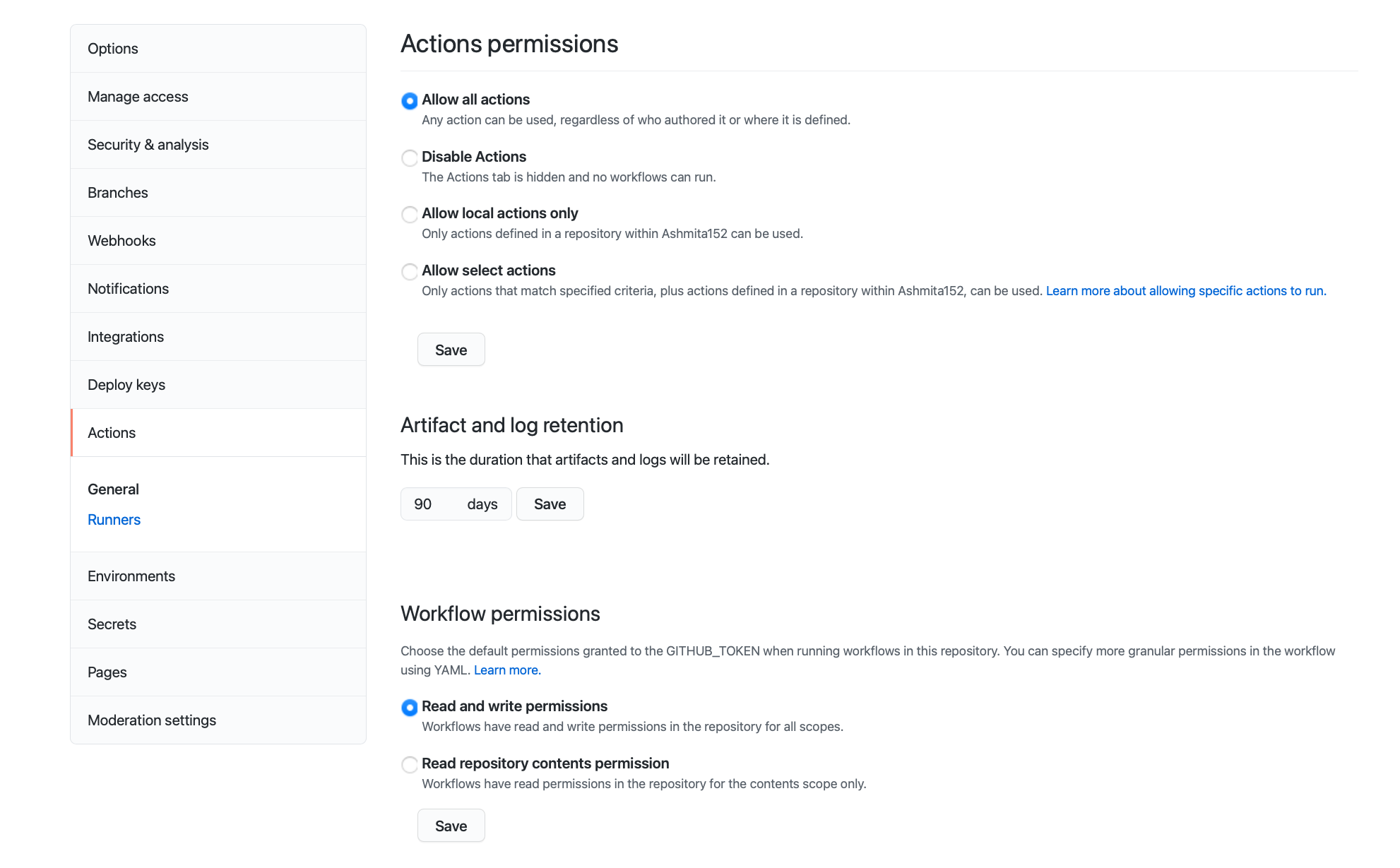Image resolution: width=1400 pixels, height=868 pixels.
Task: Choose Allow local actions only
Action: point(410,214)
